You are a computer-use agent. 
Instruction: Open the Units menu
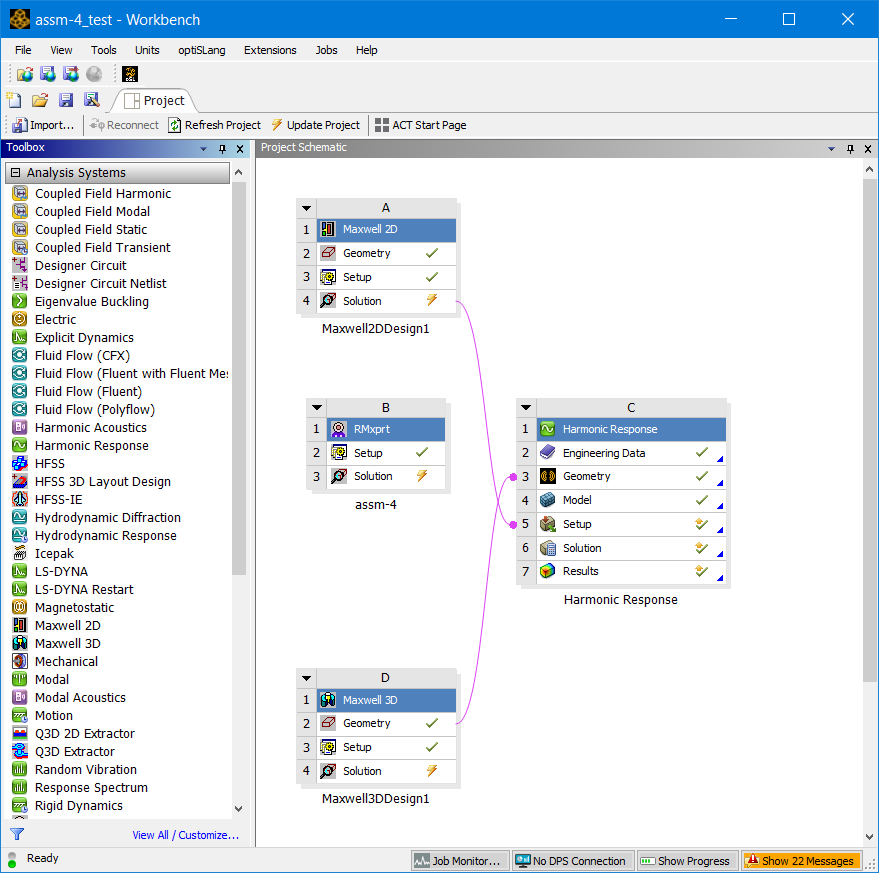pos(147,50)
